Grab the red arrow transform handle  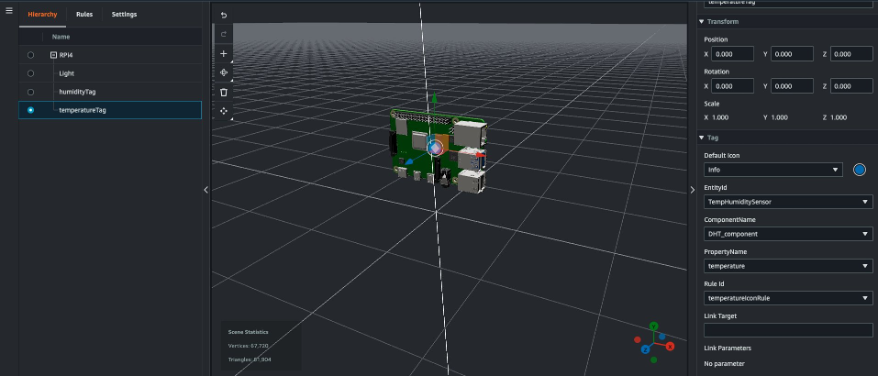480,155
